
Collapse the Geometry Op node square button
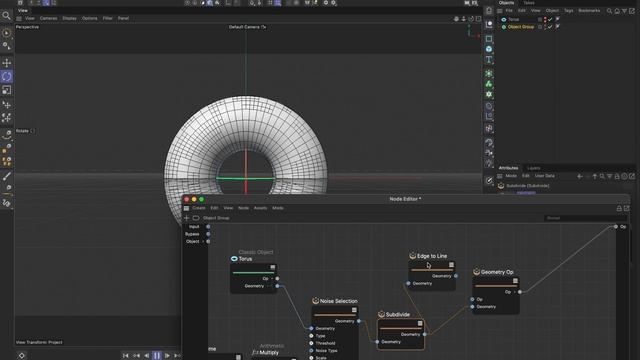(x=516, y=281)
